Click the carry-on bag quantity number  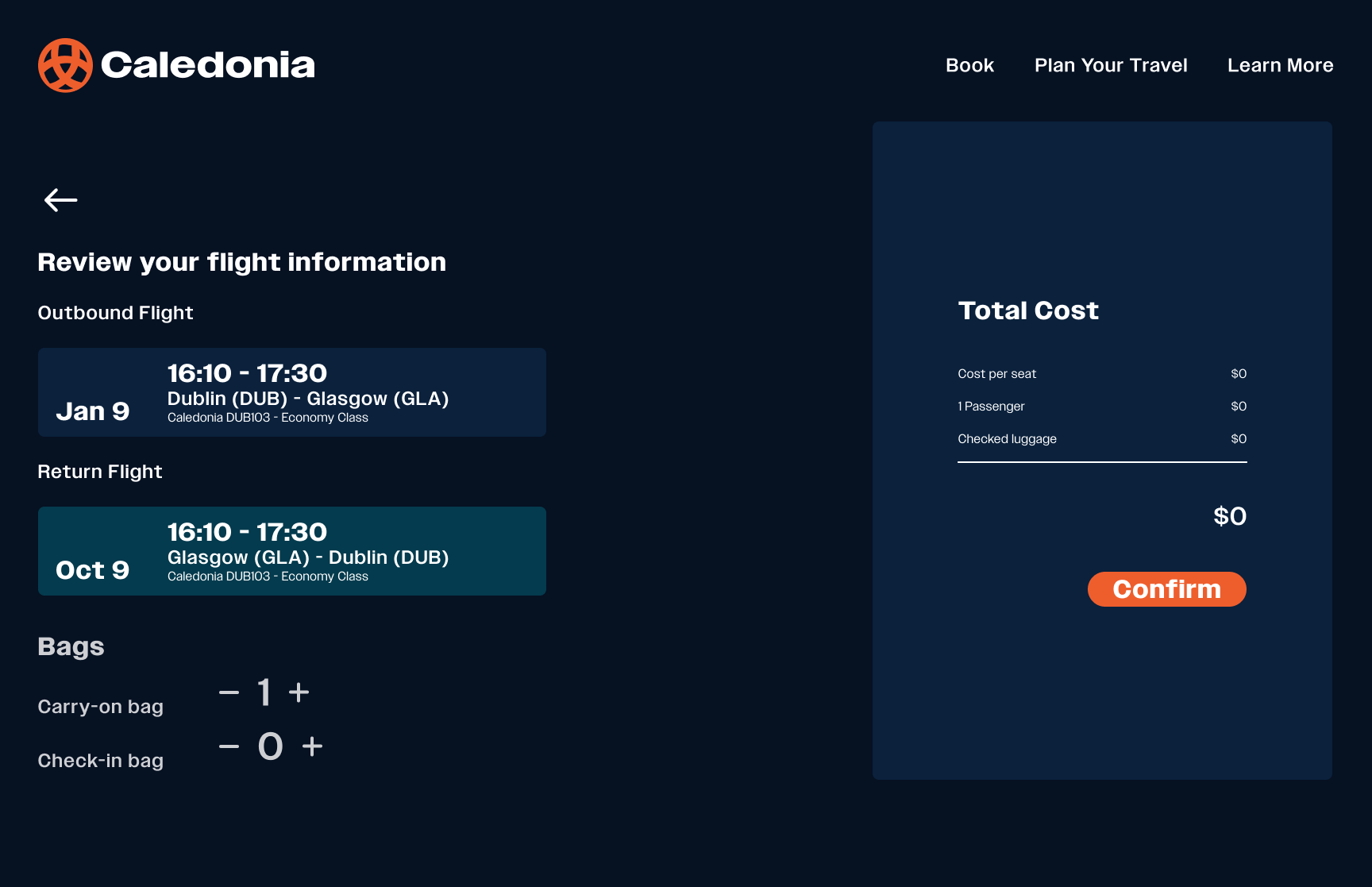[x=264, y=692]
